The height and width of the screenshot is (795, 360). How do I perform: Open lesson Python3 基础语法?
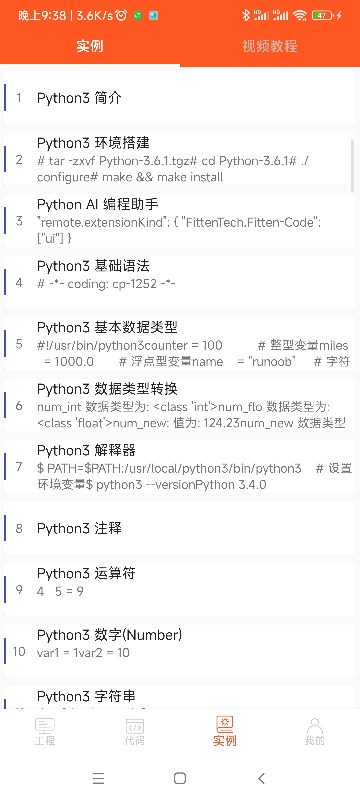pos(179,282)
